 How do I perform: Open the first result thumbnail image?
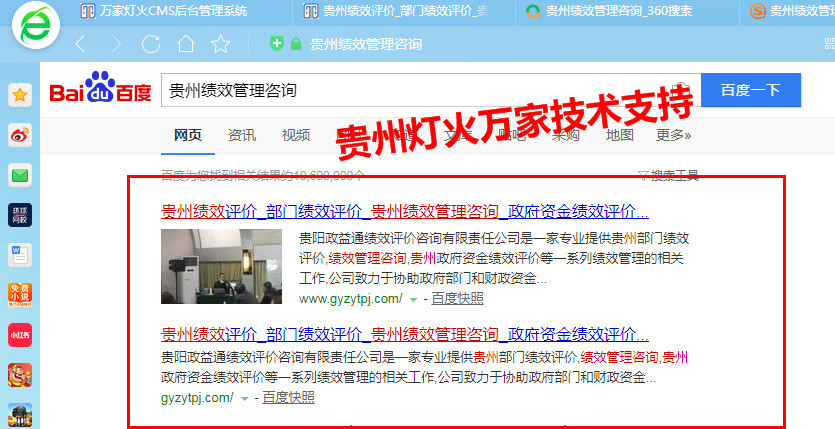(221, 266)
